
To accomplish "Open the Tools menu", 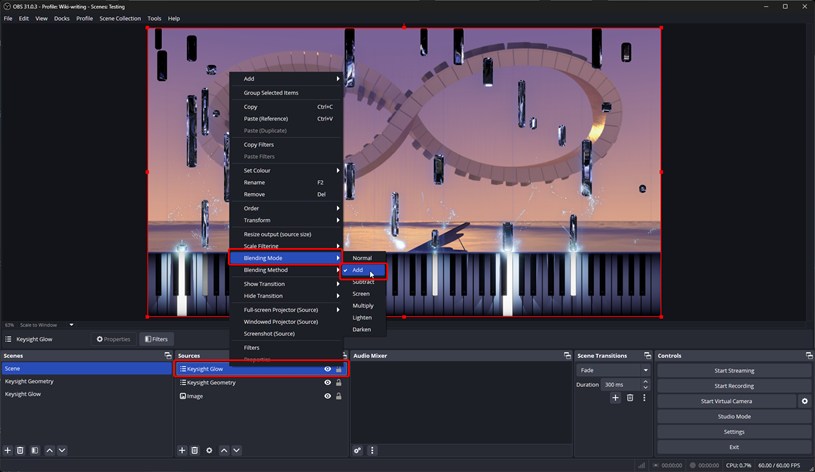I will 154,18.
